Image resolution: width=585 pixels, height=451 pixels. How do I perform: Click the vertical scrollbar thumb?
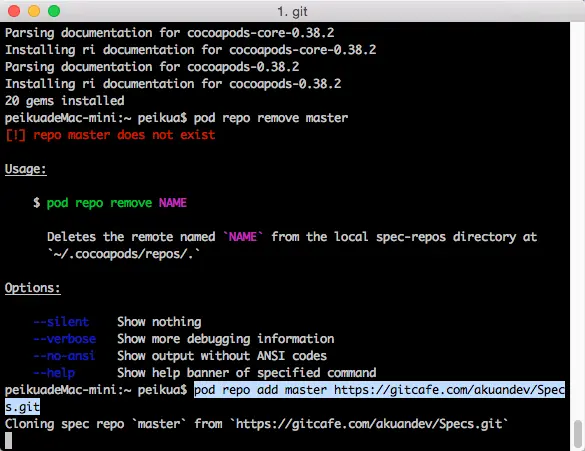578,433
